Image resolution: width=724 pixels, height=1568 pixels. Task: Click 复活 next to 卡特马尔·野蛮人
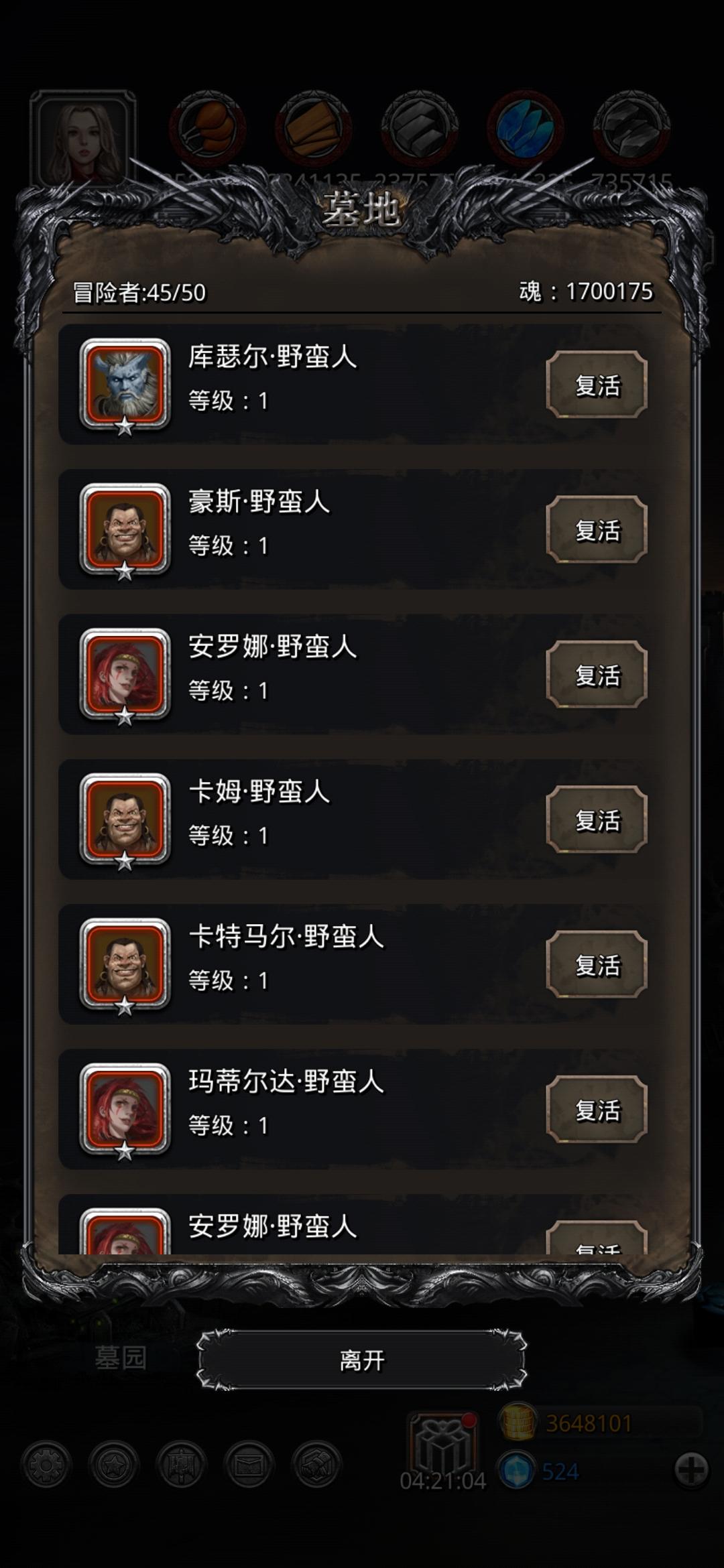click(x=597, y=964)
